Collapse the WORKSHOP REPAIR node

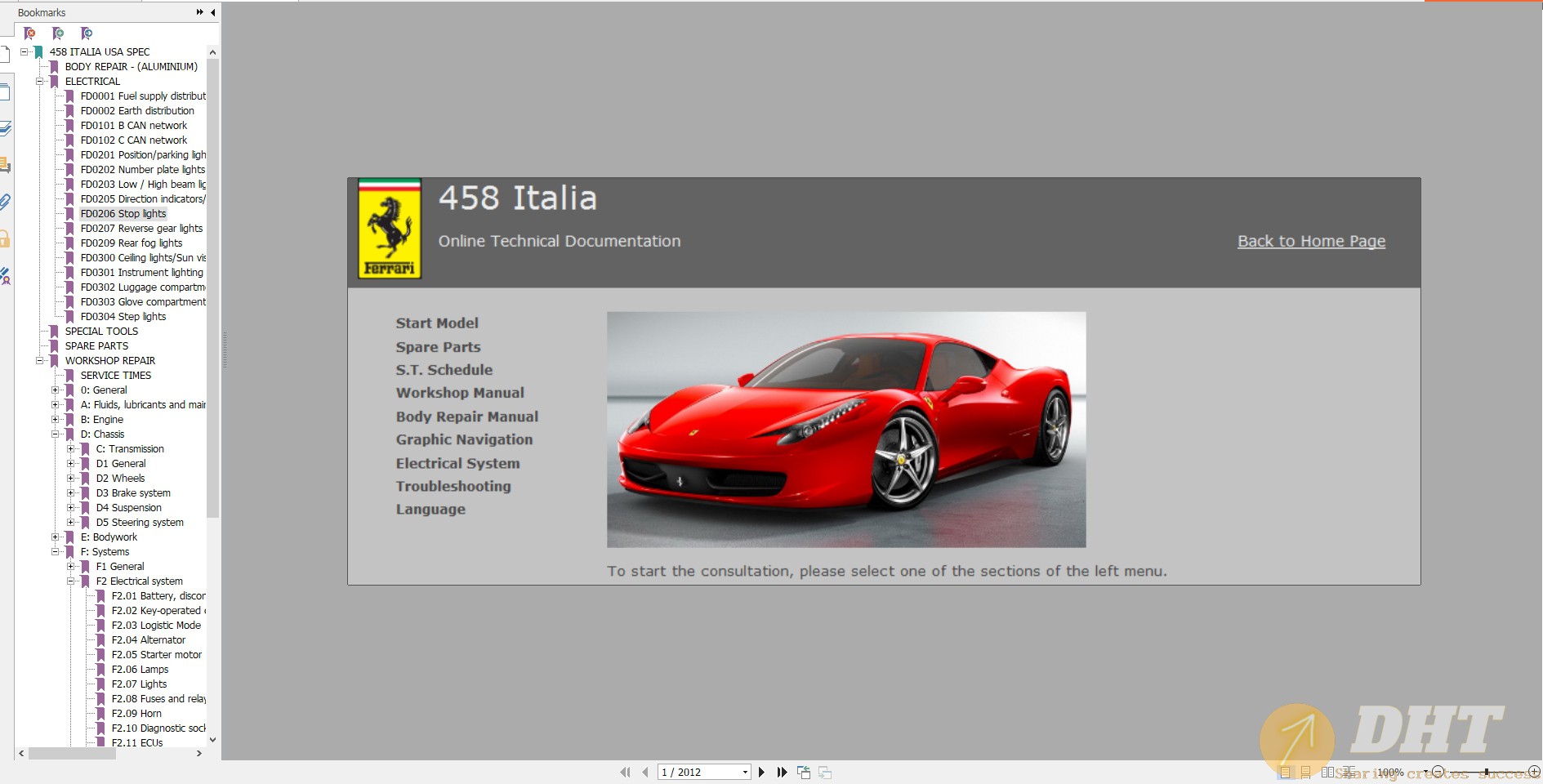39,360
